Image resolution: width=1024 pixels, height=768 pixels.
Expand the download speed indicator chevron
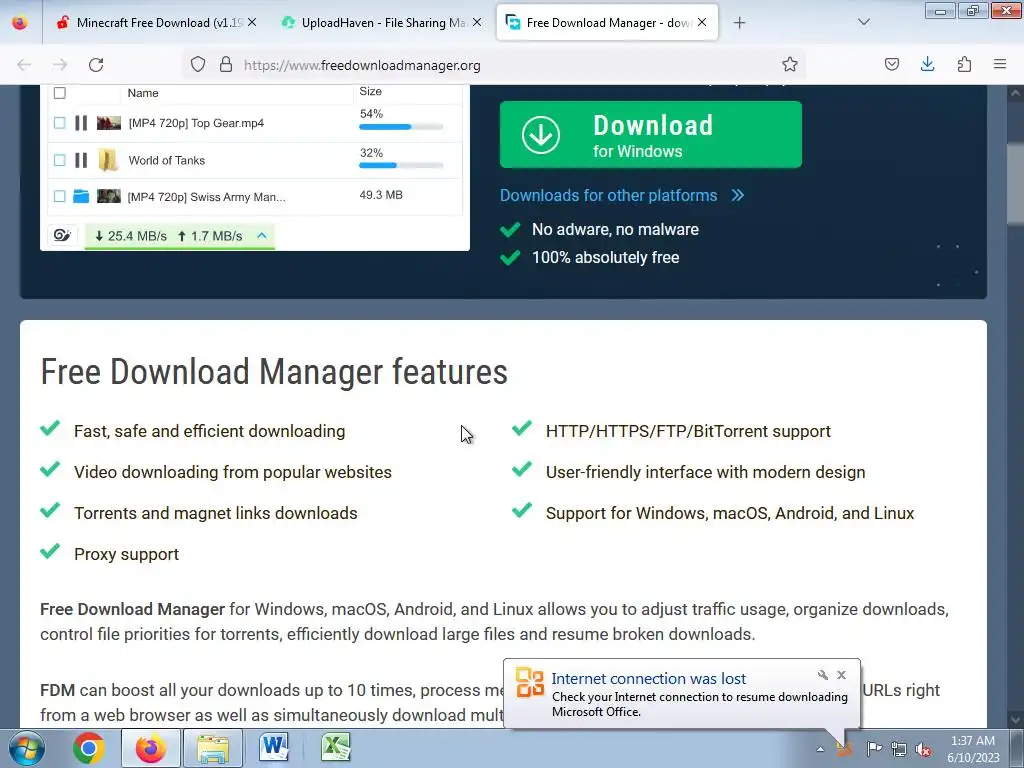(262, 236)
